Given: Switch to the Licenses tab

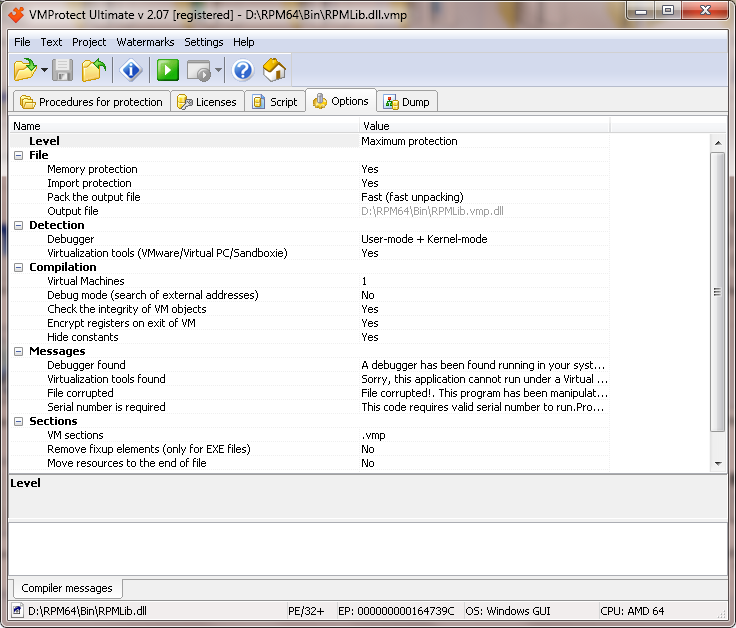Looking at the screenshot, I should click(207, 102).
